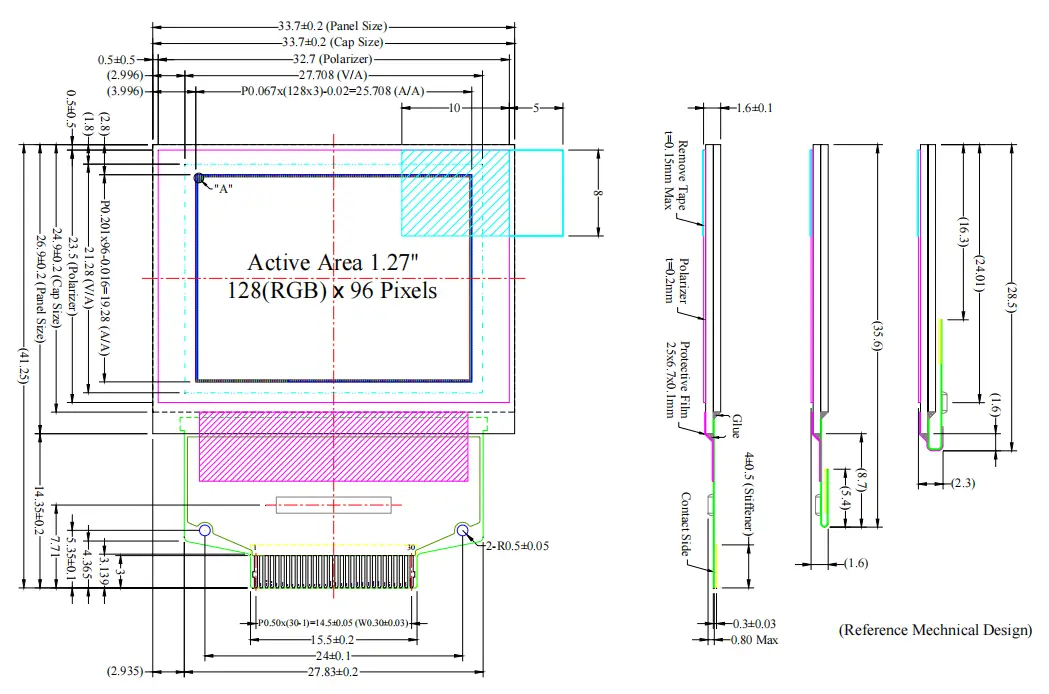Select the '0.3±0.03' thickness dimension
Image resolution: width=1049 pixels, height=694 pixels.
tap(754, 624)
